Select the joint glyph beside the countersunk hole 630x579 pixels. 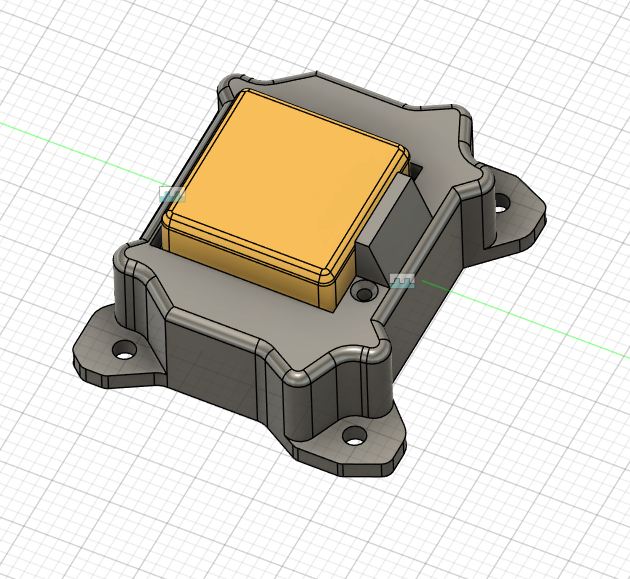pos(402,280)
